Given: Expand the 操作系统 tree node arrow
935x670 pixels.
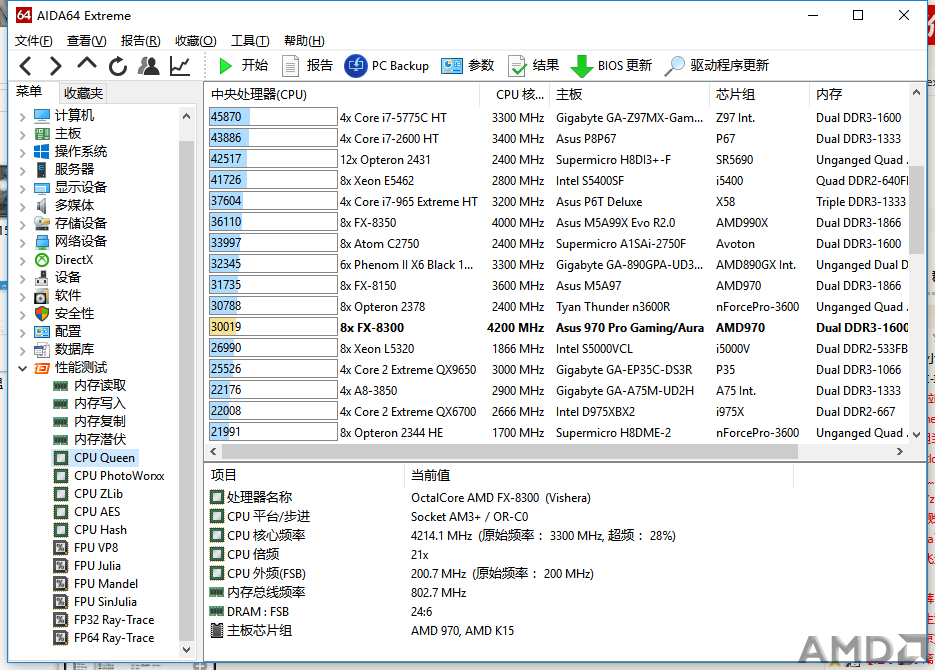Looking at the screenshot, I should [x=22, y=153].
